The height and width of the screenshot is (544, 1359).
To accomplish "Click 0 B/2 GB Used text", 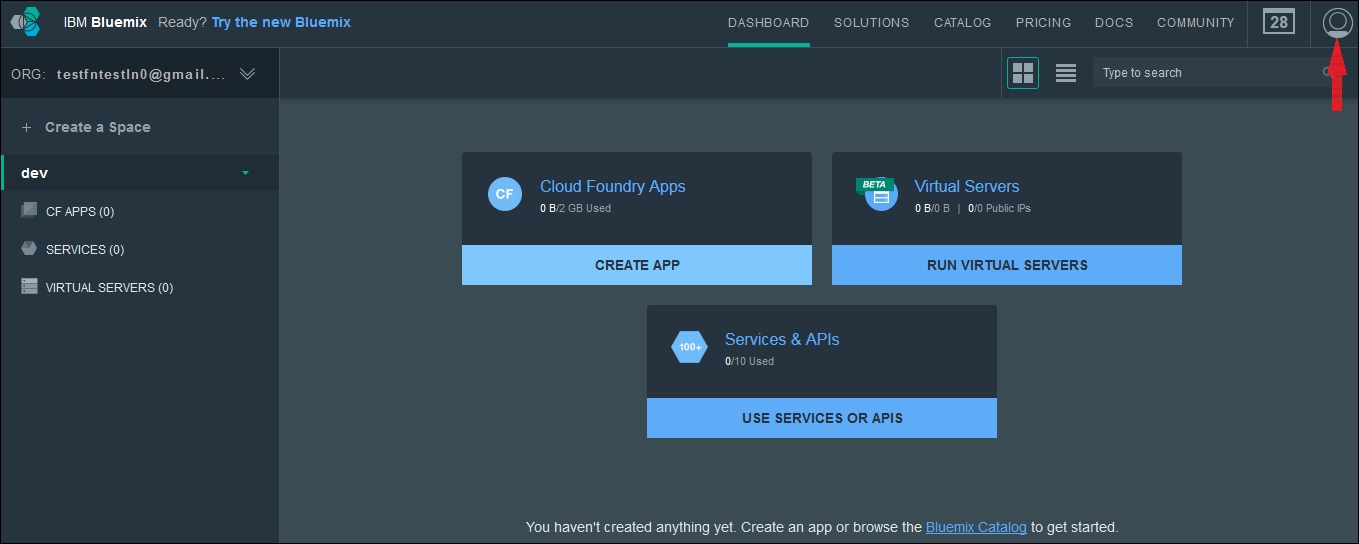I will coord(575,208).
